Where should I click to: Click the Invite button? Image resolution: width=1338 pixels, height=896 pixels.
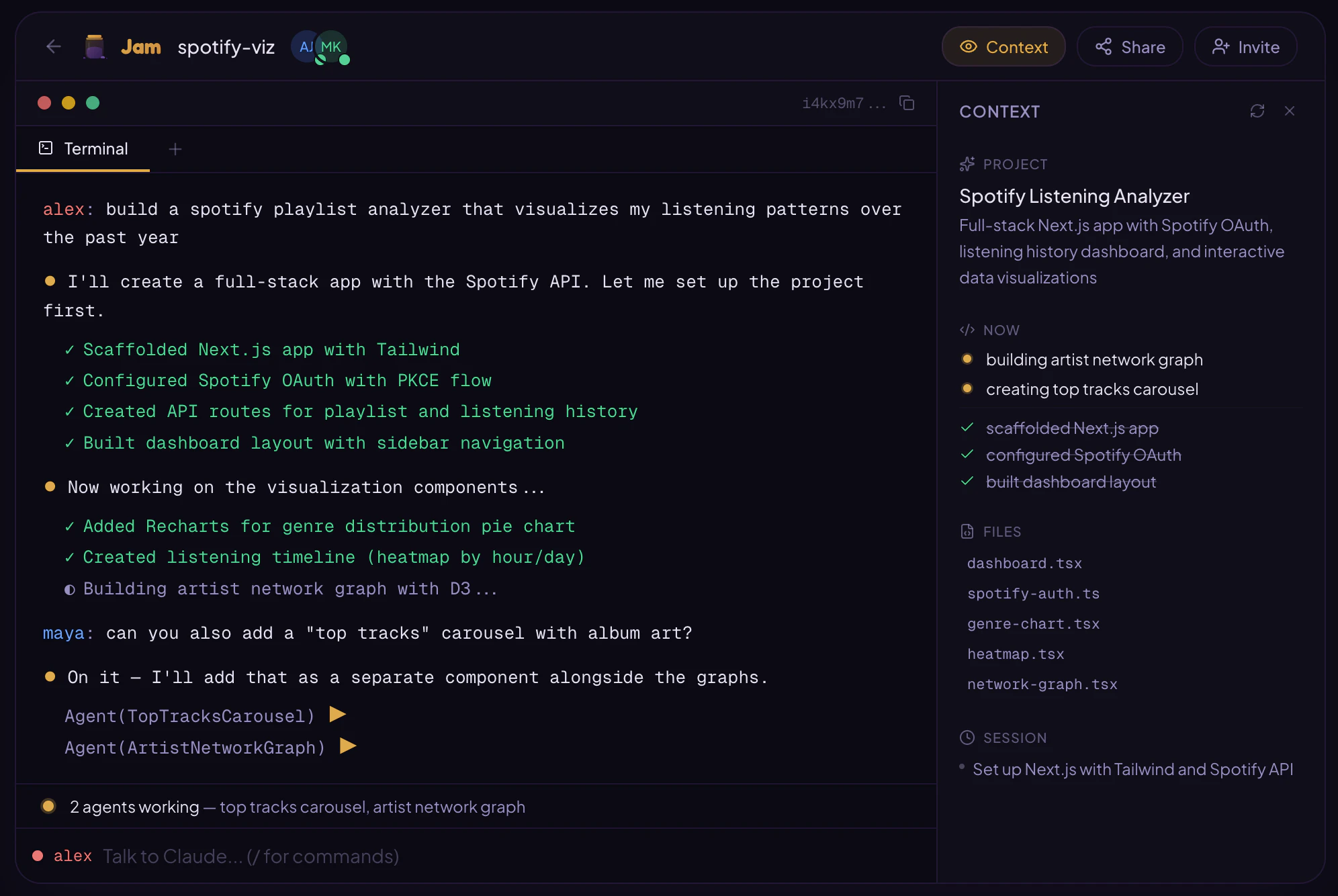[x=1245, y=47]
